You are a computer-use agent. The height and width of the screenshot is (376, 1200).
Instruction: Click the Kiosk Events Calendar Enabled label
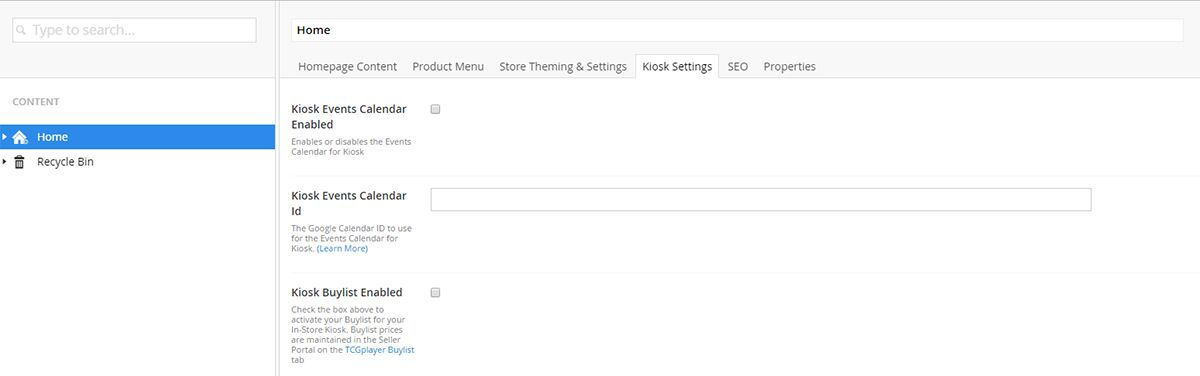tap(349, 117)
